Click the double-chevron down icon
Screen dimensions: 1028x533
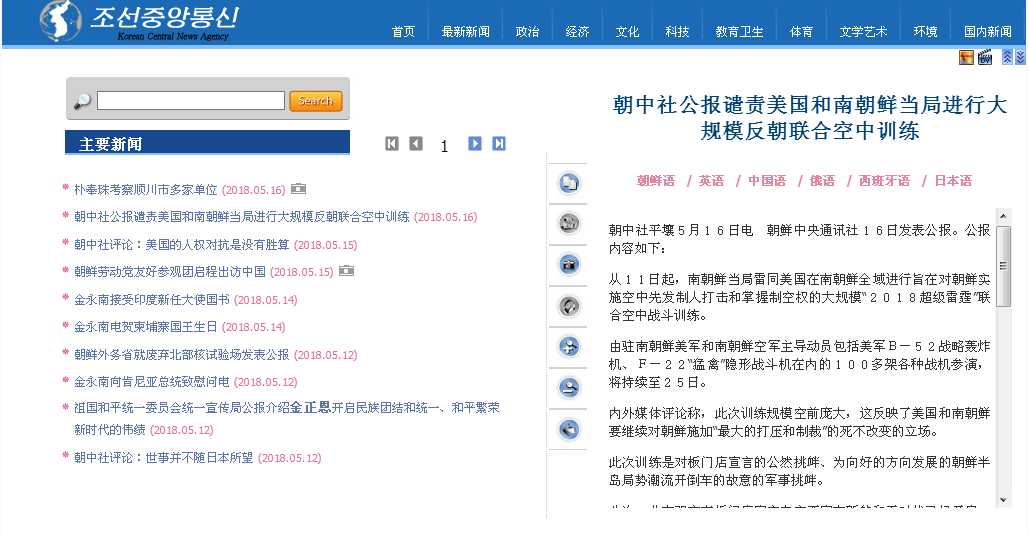[x=1020, y=57]
